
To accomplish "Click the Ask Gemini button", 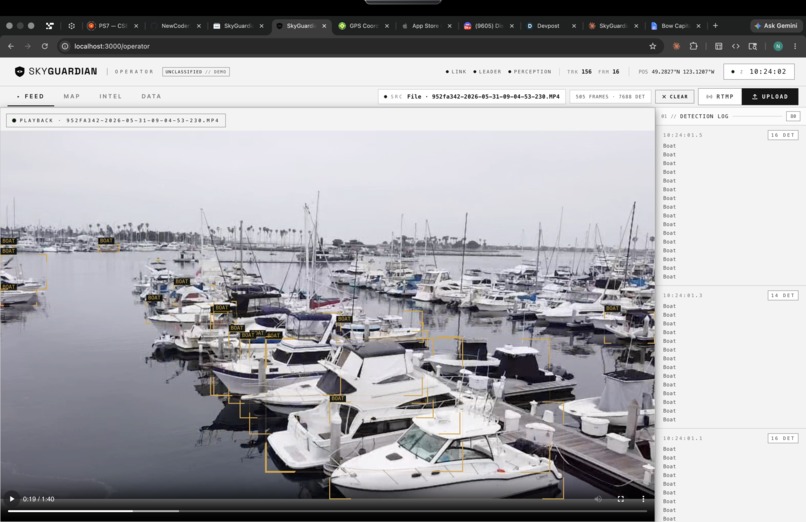I will click(x=776, y=26).
